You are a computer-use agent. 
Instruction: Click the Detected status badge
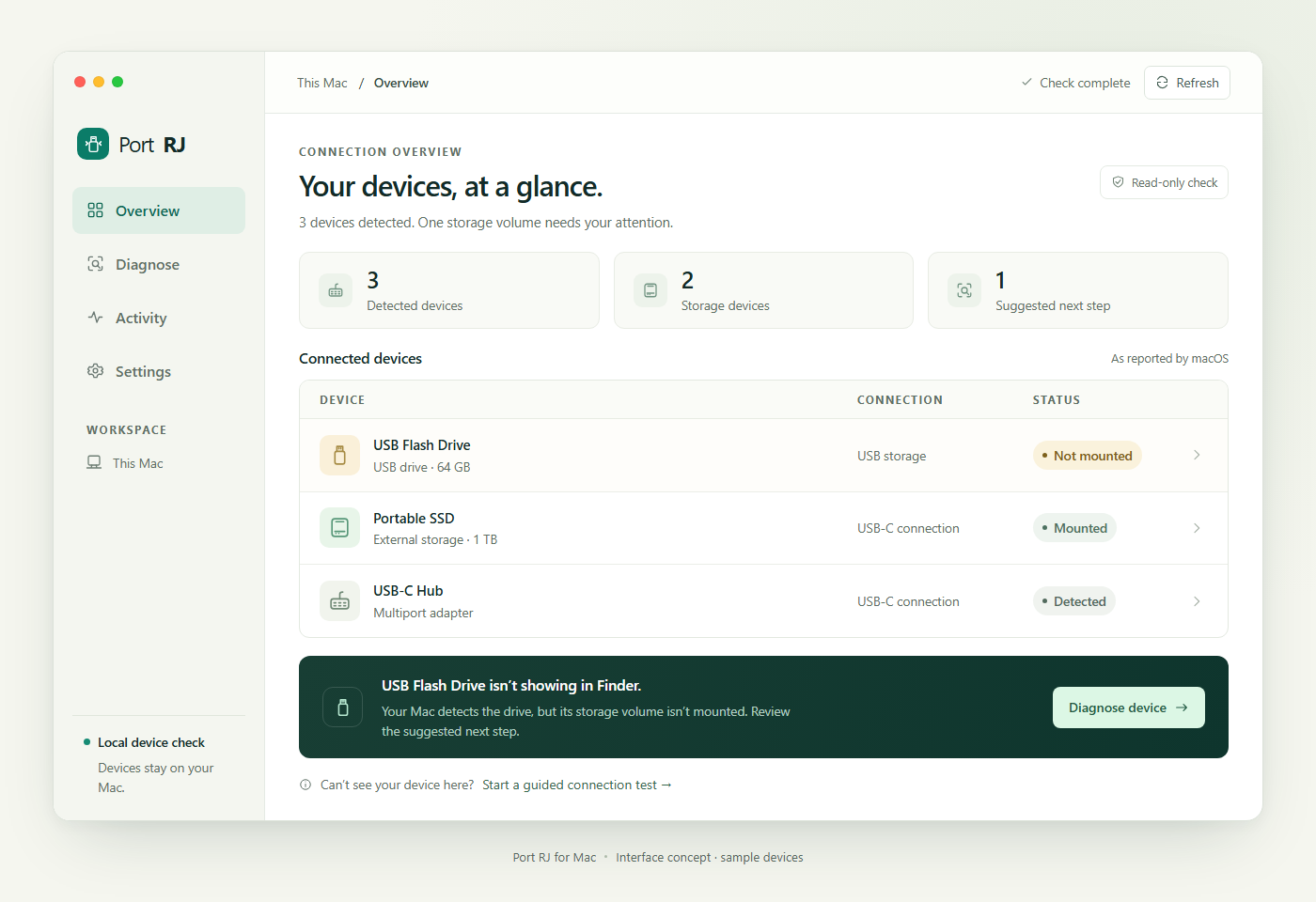(1074, 601)
